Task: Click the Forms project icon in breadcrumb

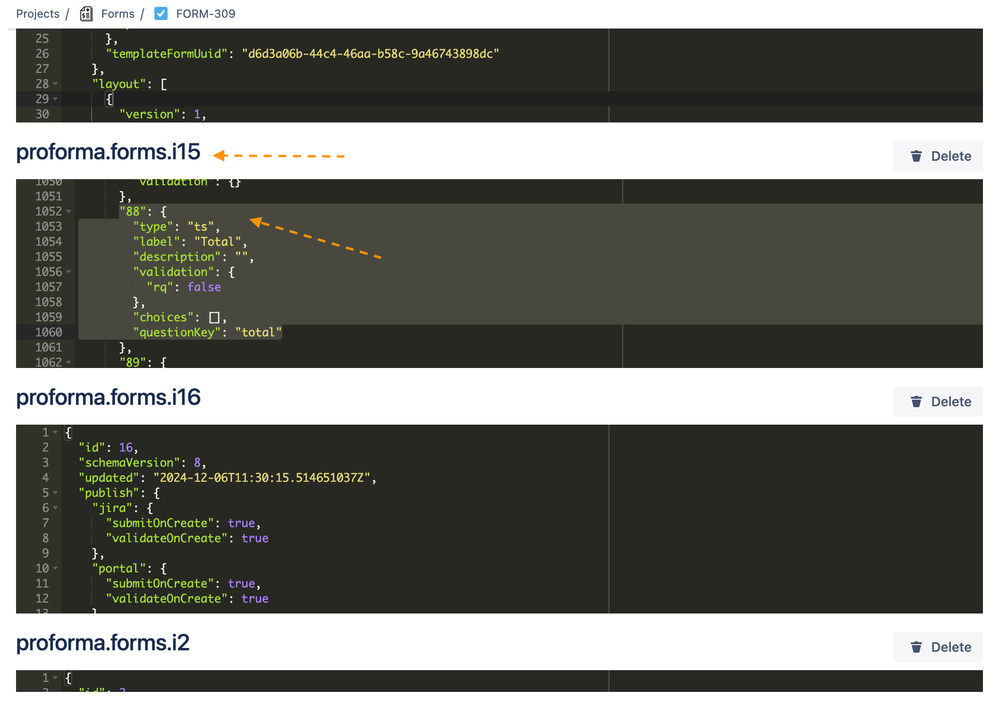Action: (86, 13)
